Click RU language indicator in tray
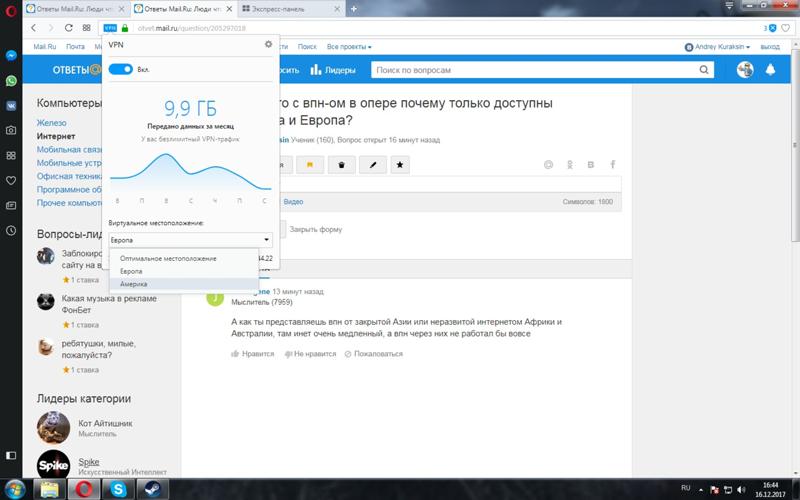 coord(686,489)
